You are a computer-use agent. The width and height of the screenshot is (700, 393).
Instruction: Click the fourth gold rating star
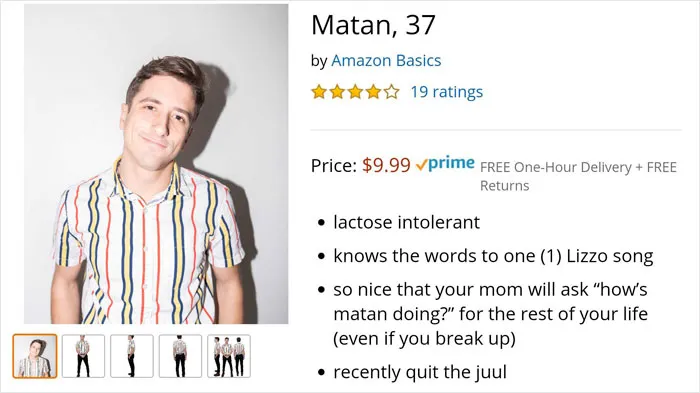[373, 92]
